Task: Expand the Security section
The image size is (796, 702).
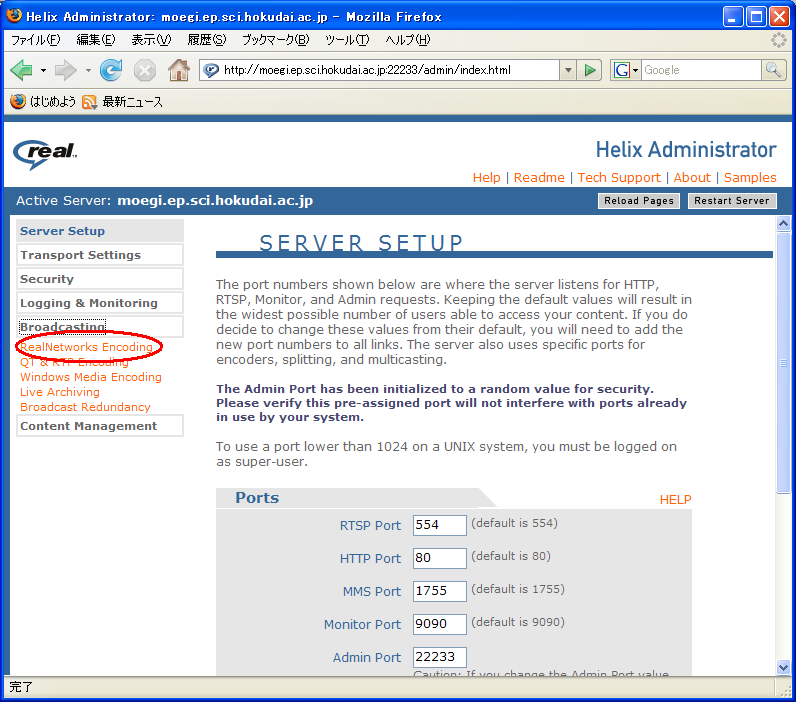Action: click(x=100, y=279)
